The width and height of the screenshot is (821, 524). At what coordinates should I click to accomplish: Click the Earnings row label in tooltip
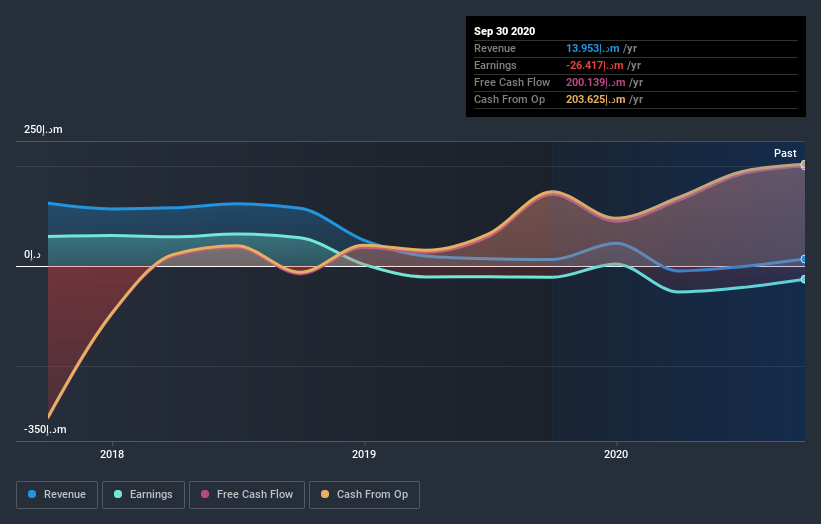click(x=495, y=65)
